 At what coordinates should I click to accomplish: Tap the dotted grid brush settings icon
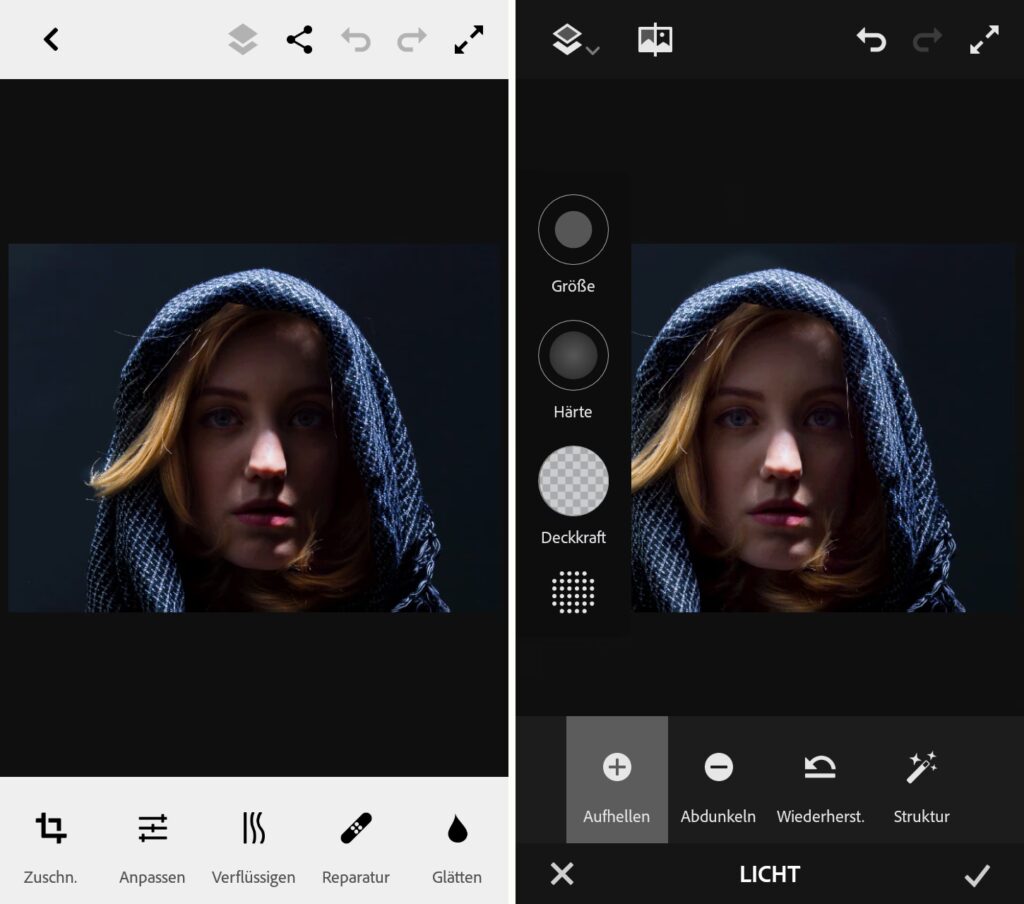coord(573,592)
